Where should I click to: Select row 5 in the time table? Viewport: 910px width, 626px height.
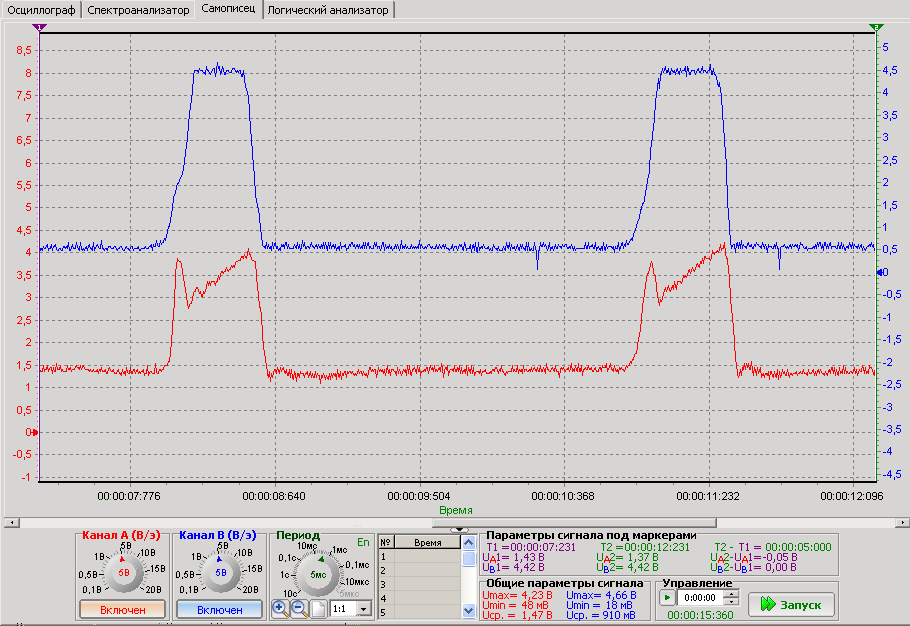[420, 612]
